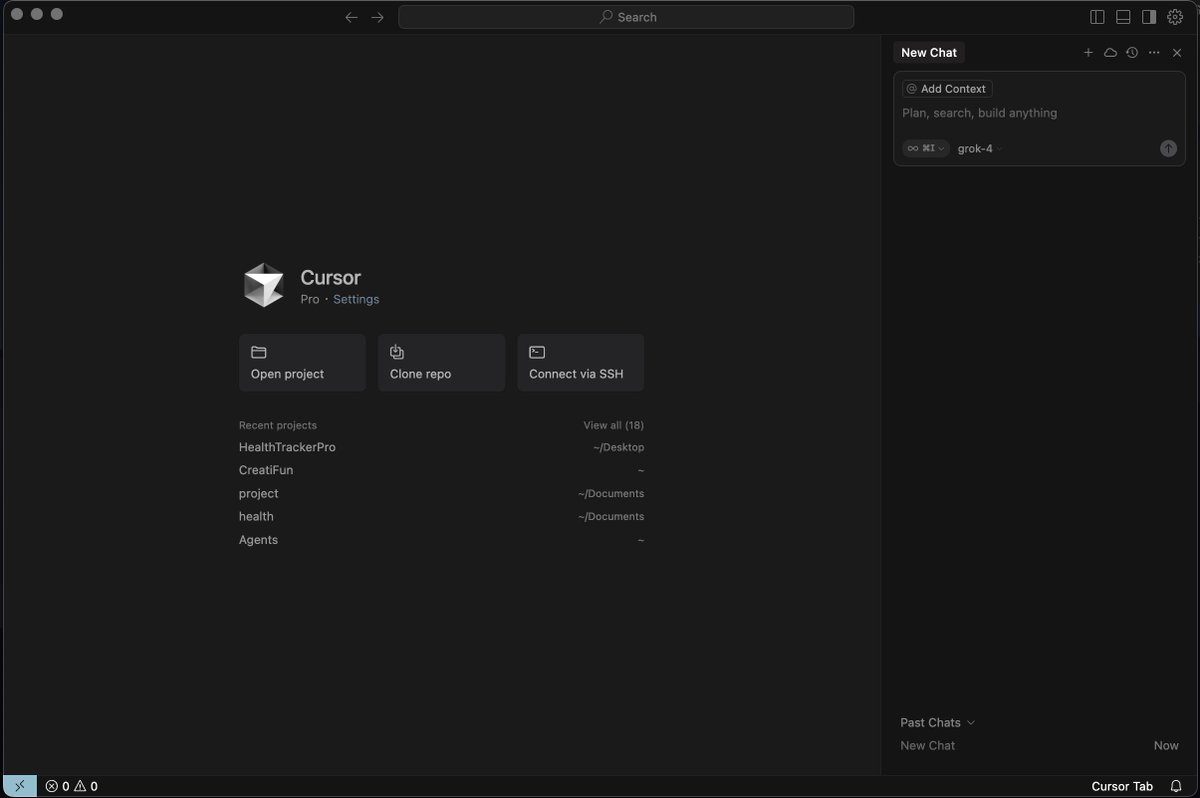Expand the Past Chats dropdown

click(937, 722)
